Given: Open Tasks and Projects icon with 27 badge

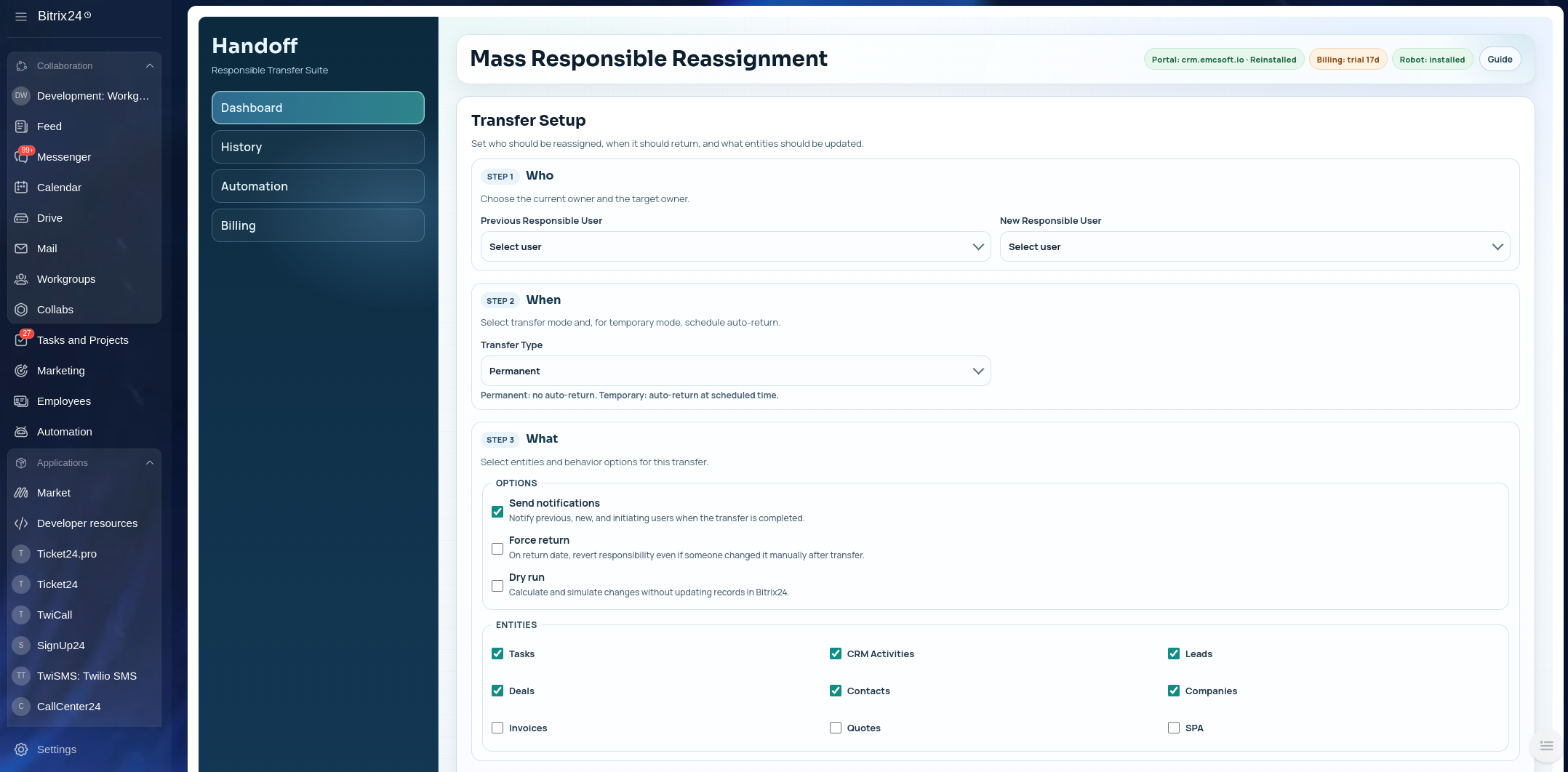Looking at the screenshot, I should pyautogui.click(x=21, y=340).
